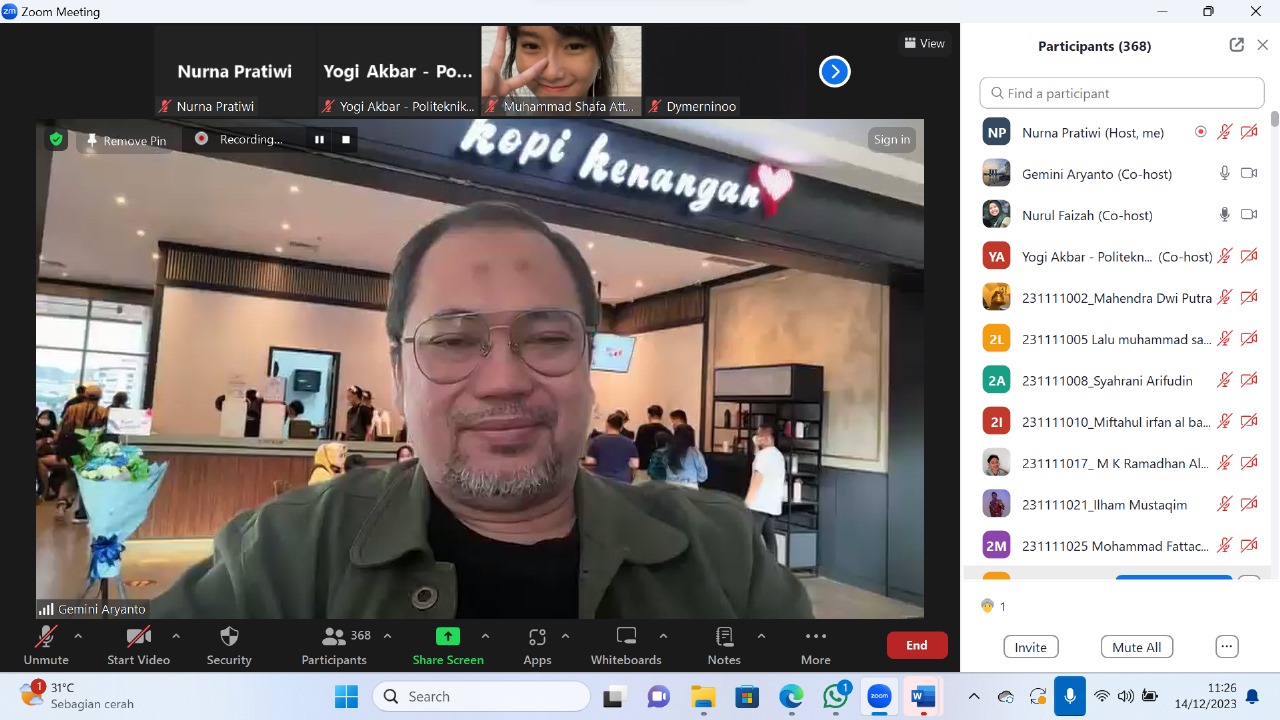Image resolution: width=1280 pixels, height=720 pixels.
Task: Click the system tray microphone indicator
Action: pyautogui.click(x=1070, y=696)
